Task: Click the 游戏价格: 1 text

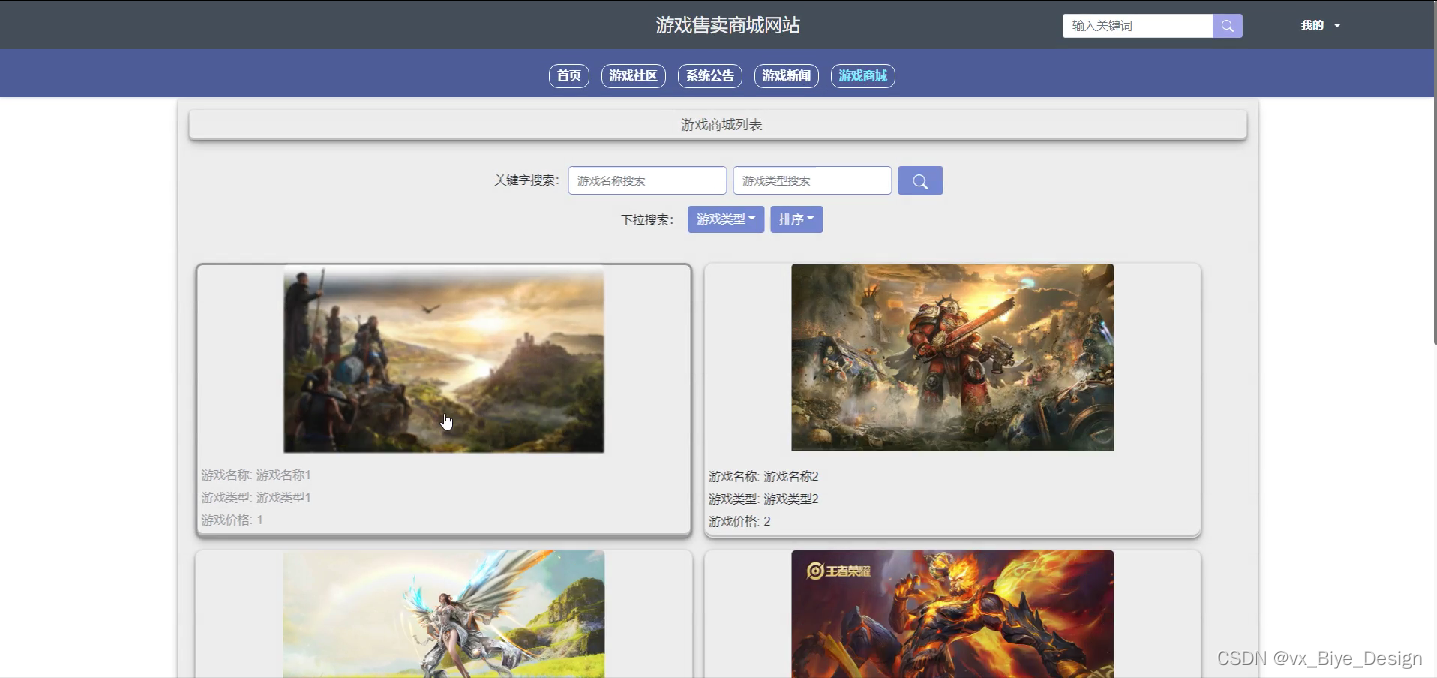Action: tap(232, 520)
